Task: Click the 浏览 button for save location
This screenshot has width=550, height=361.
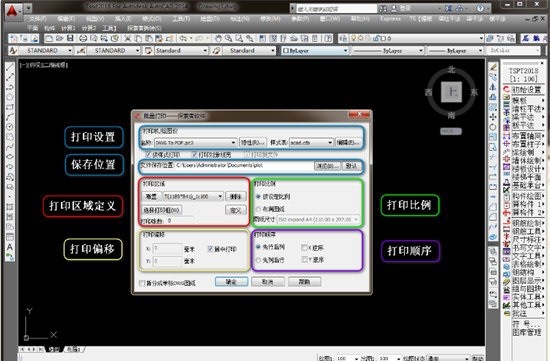Action: (327, 166)
